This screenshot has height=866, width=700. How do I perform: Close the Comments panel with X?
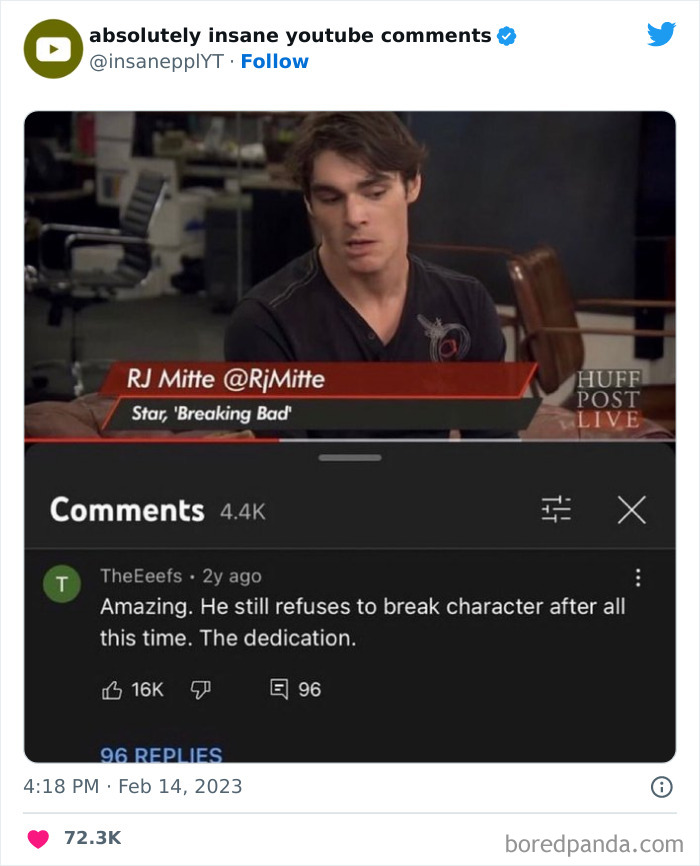click(631, 509)
